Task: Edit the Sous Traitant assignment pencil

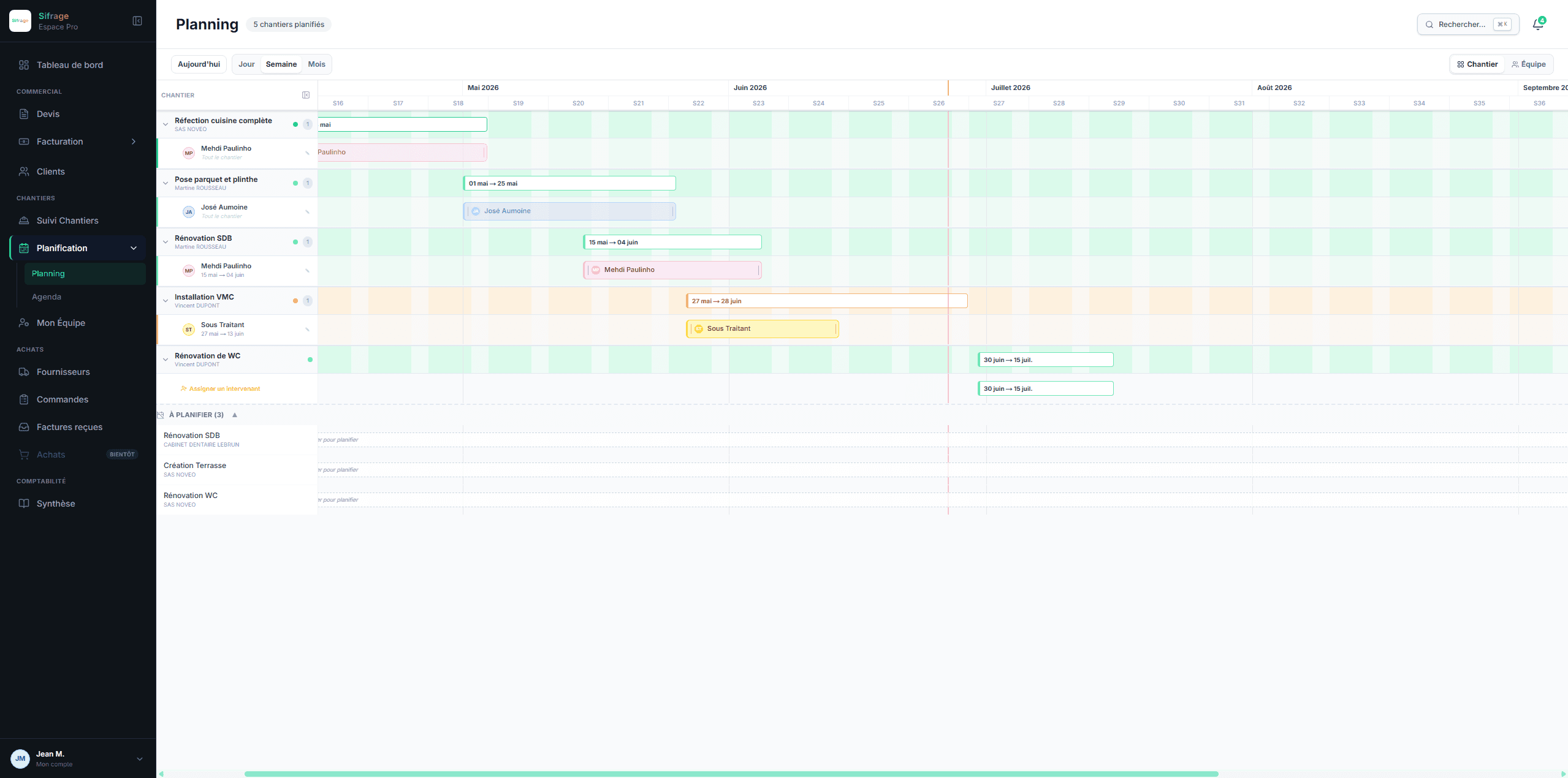Action: (307, 330)
